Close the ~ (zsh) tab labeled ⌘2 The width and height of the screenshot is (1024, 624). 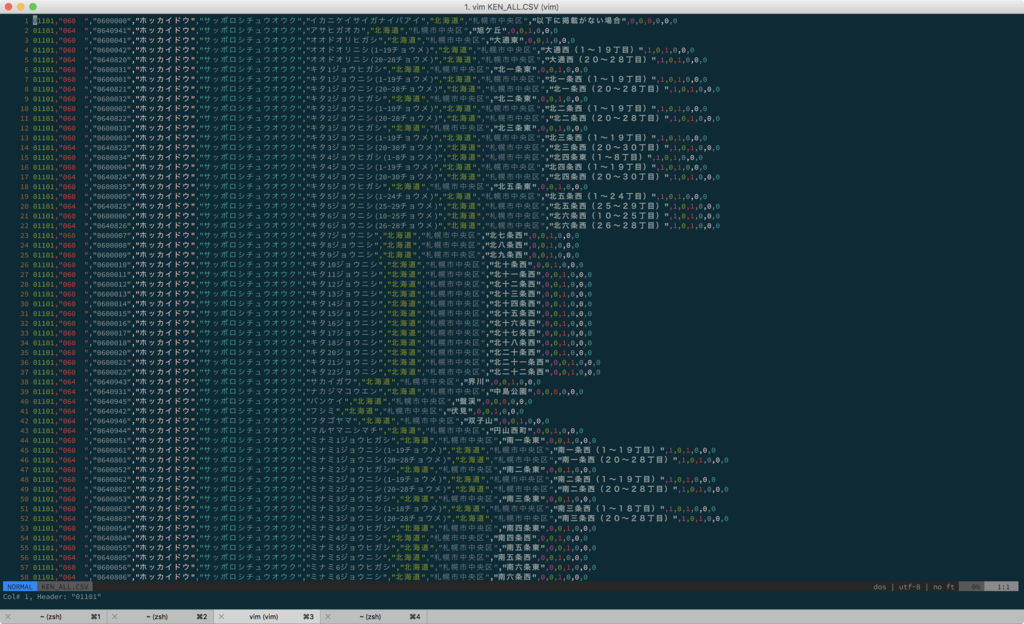pos(114,616)
